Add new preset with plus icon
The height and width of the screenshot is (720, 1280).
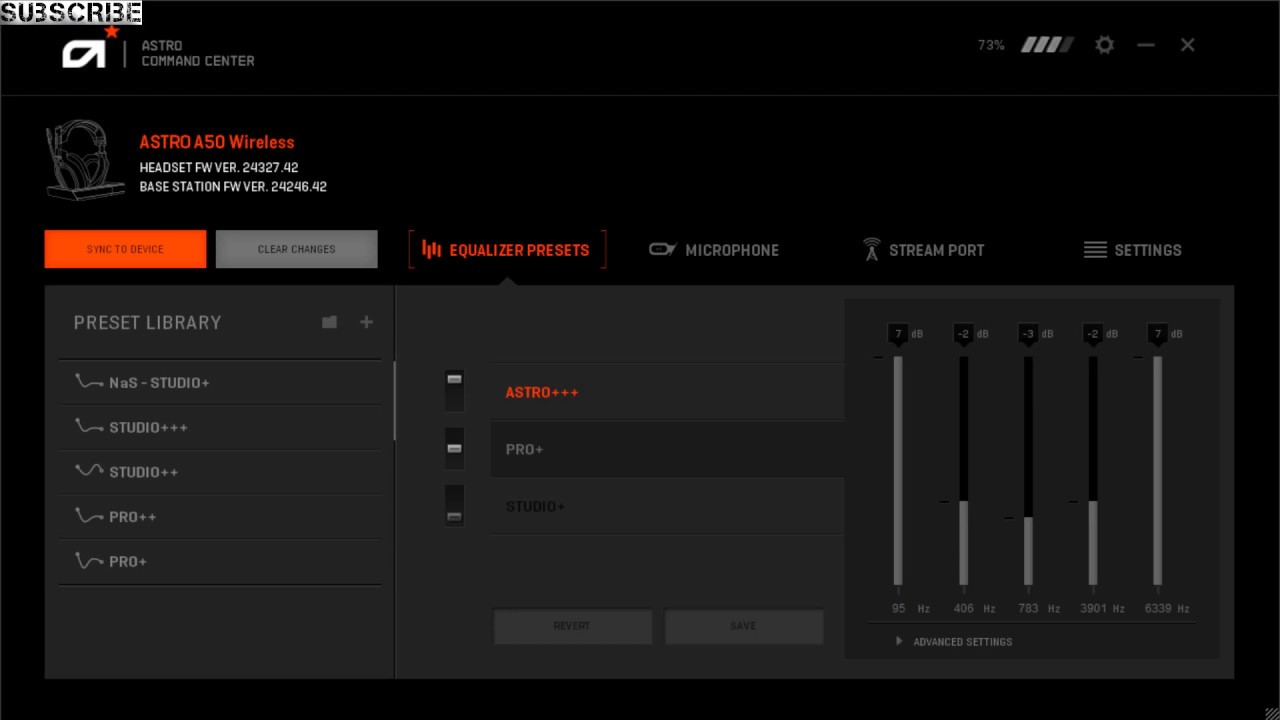[x=366, y=322]
